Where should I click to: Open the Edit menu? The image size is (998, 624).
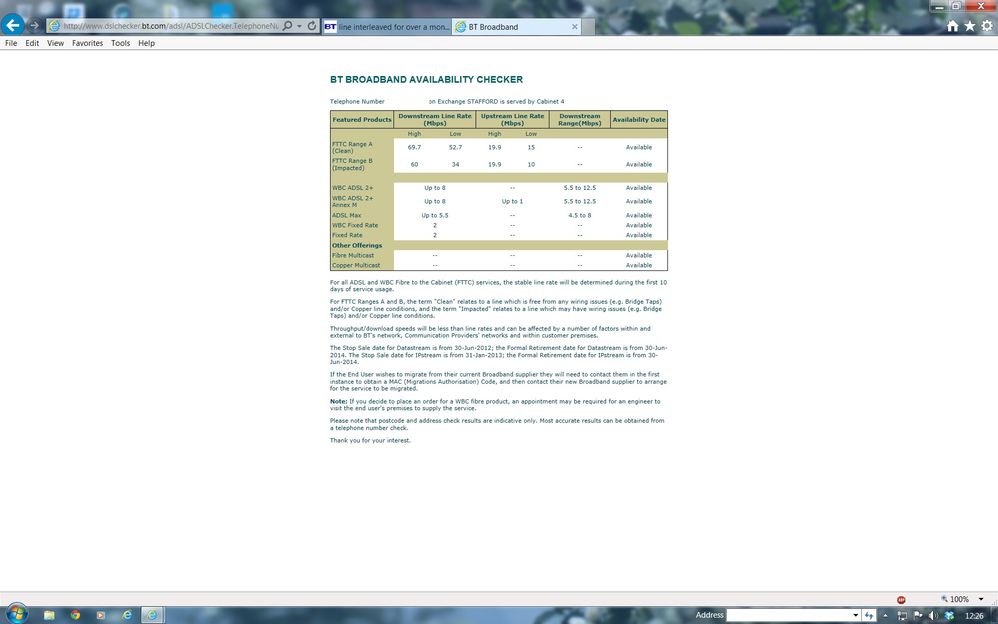(x=32, y=43)
